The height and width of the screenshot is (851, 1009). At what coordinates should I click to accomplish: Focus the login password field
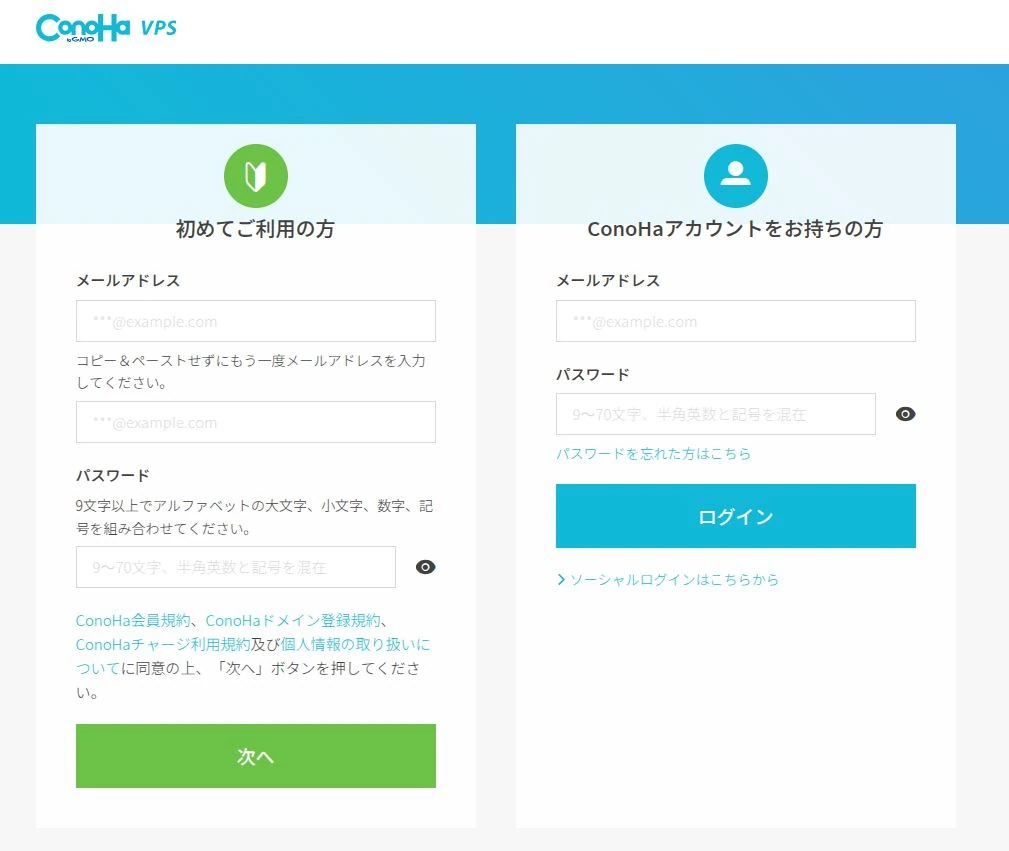click(716, 414)
